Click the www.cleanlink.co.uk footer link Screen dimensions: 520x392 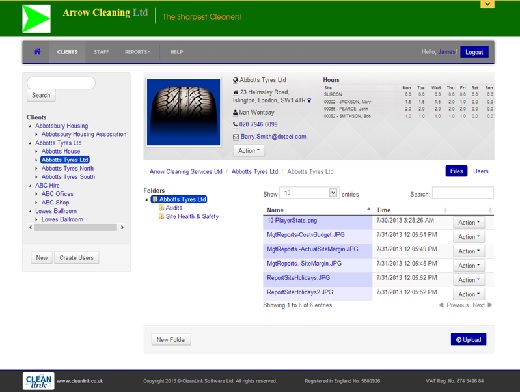pyautogui.click(x=80, y=381)
